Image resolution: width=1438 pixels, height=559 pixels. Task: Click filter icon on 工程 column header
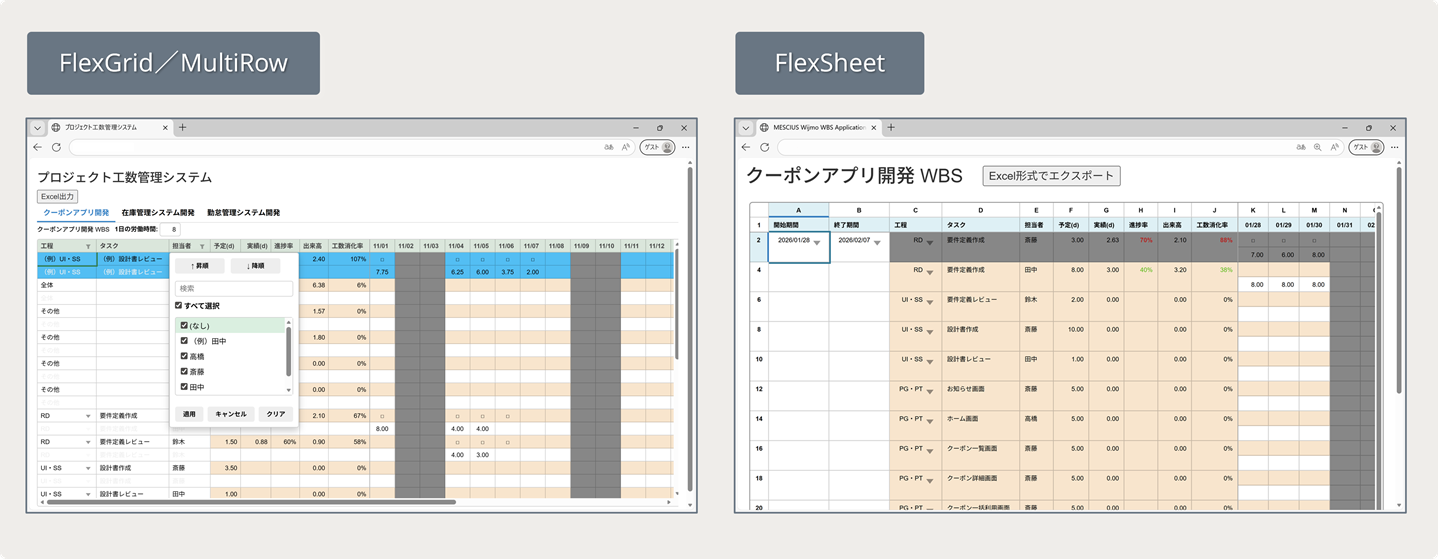[x=88, y=246]
